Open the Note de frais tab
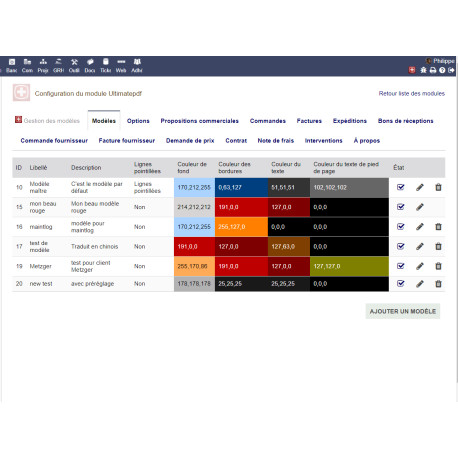Viewport: 458px width, 458px height. pyautogui.click(x=276, y=141)
